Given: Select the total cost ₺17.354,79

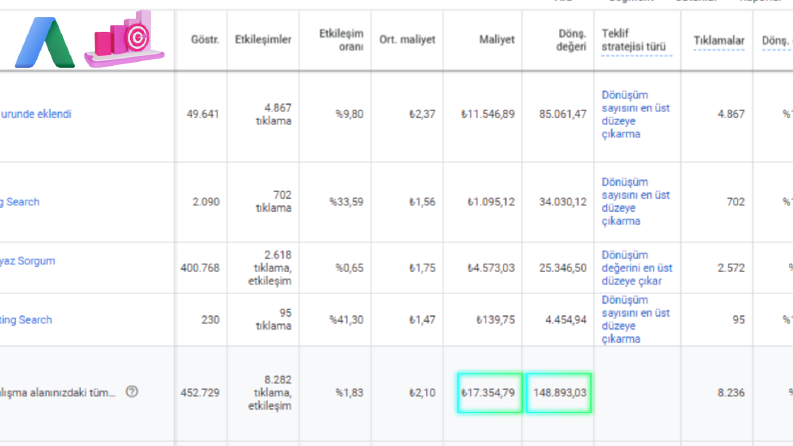Looking at the screenshot, I should [x=490, y=393].
